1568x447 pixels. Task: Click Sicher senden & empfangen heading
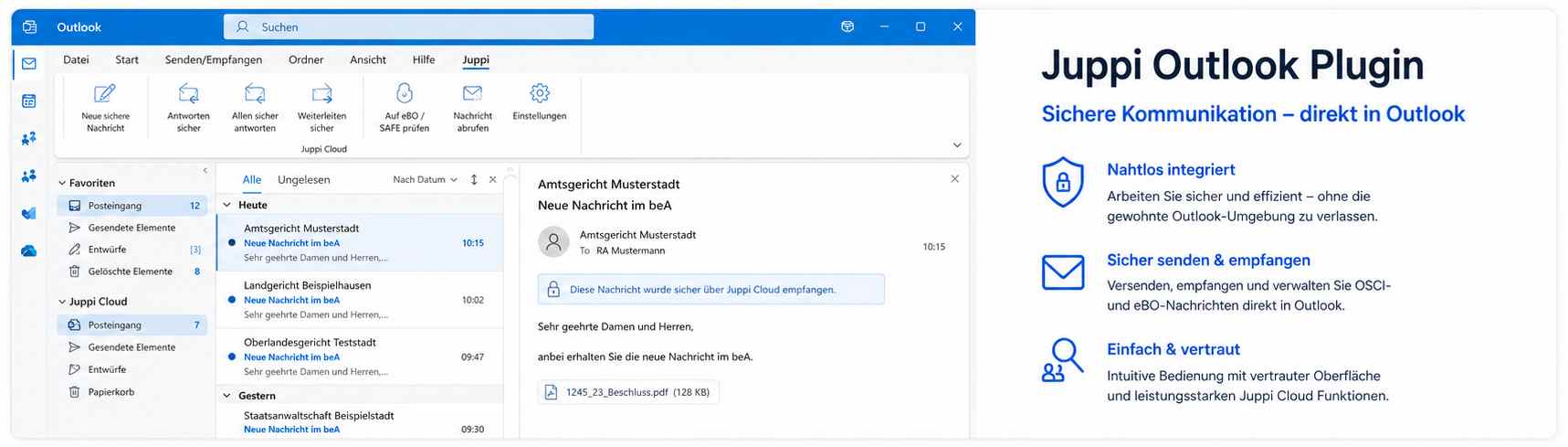[x=1208, y=260]
